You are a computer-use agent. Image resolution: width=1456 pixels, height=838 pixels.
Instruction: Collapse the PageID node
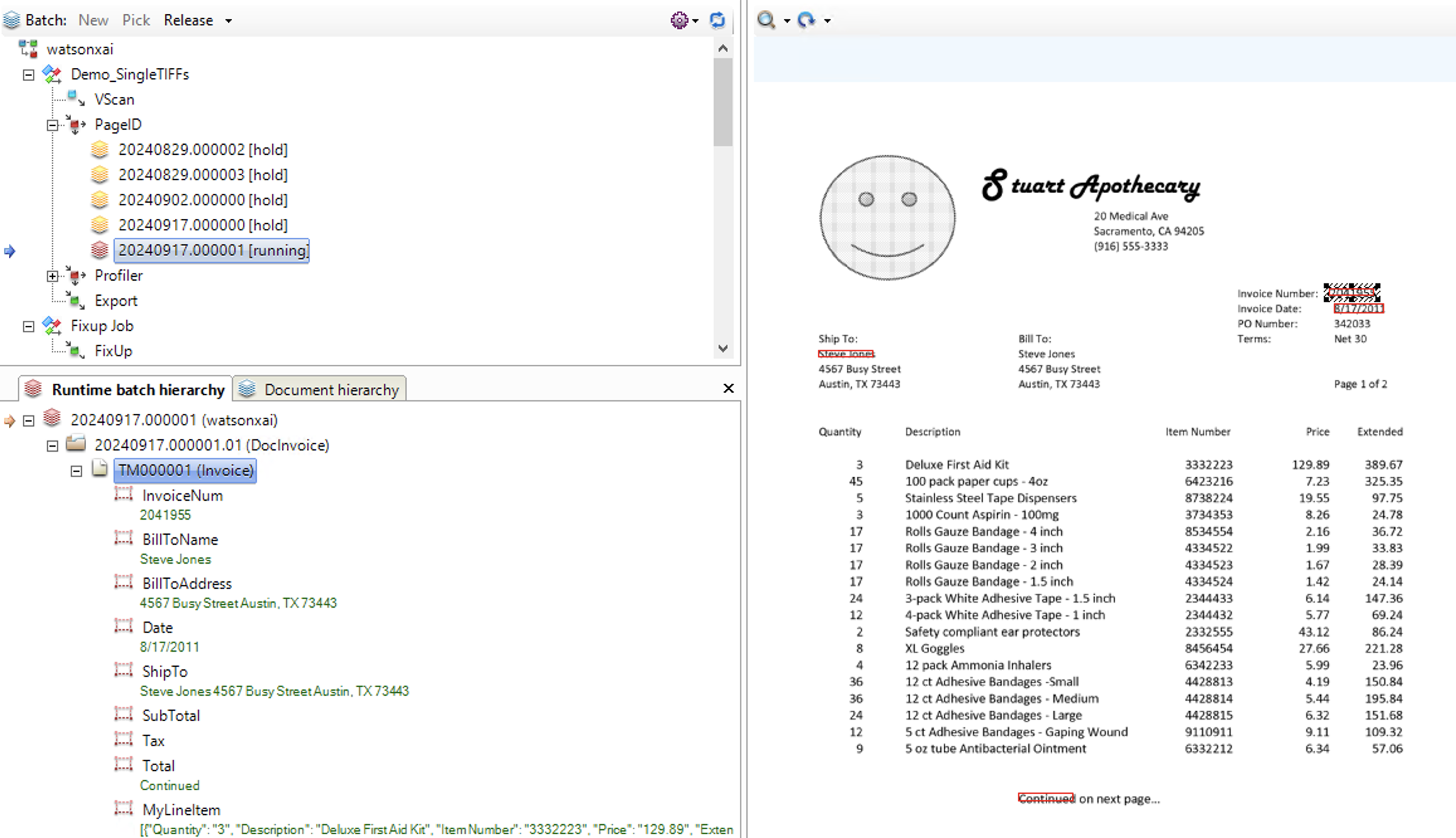tap(52, 125)
